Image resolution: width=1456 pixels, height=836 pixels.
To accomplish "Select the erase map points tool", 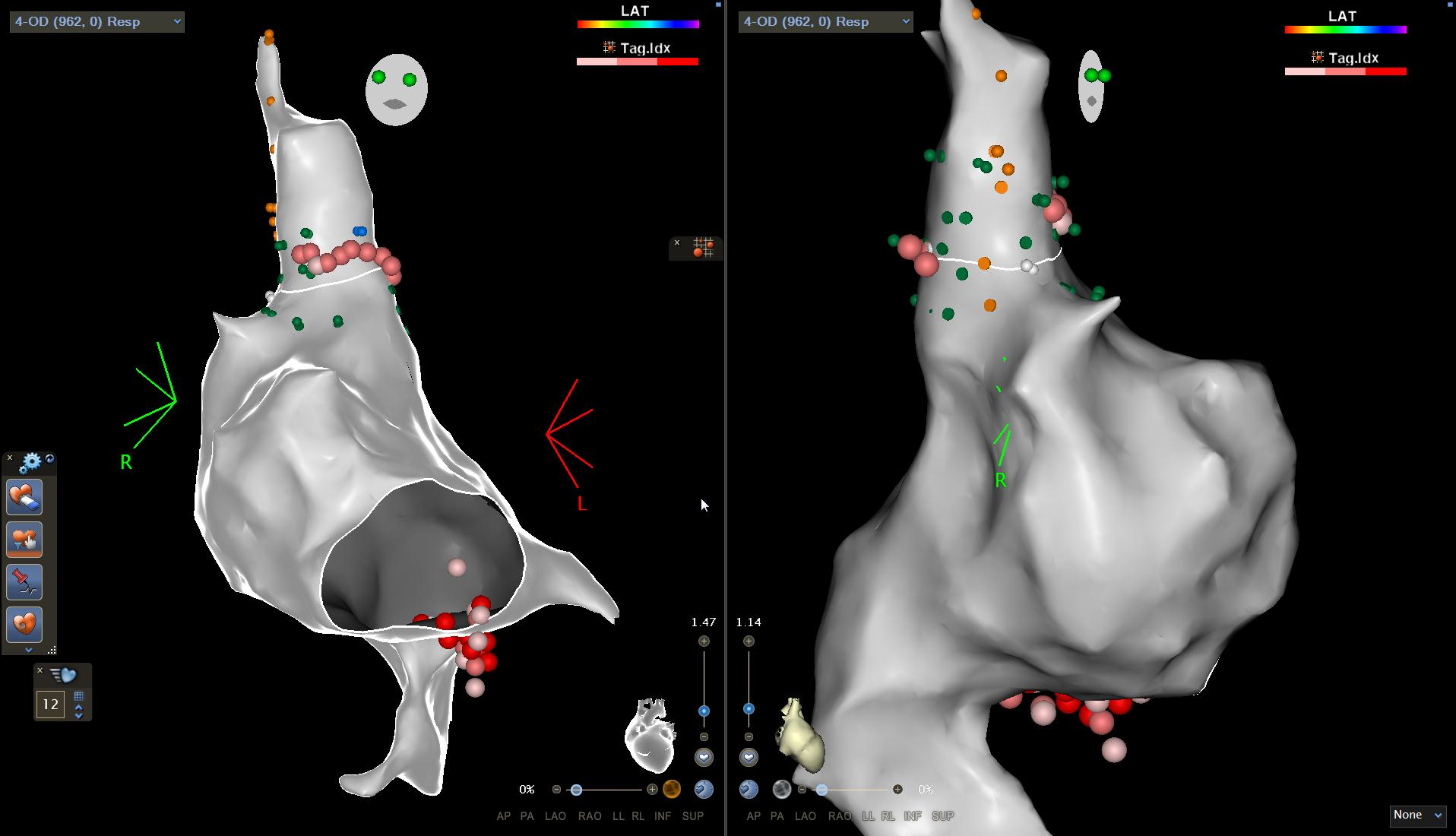I will pos(25,498).
